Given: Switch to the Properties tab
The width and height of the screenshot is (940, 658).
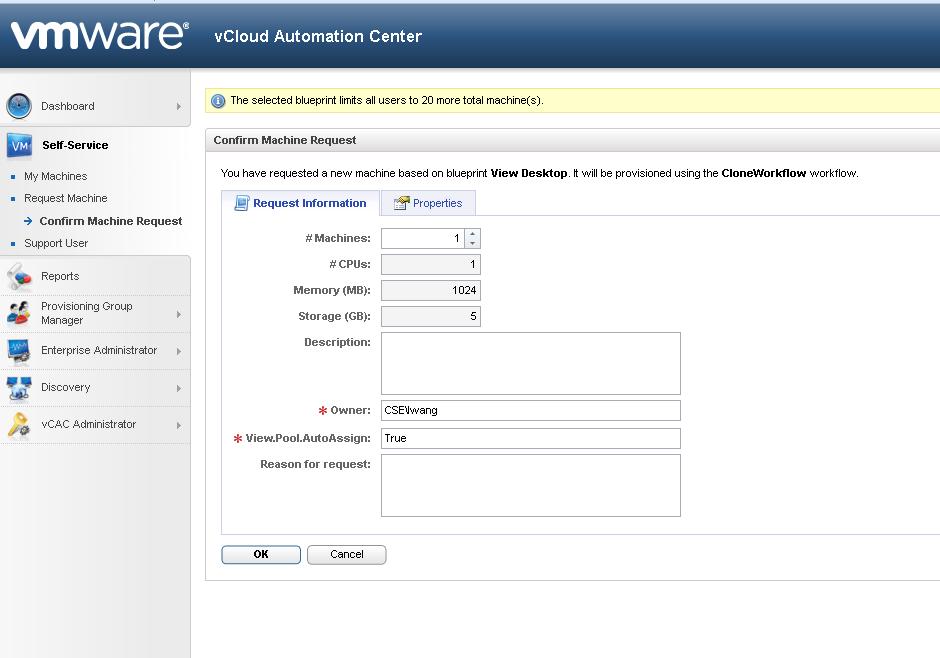Looking at the screenshot, I should (428, 203).
